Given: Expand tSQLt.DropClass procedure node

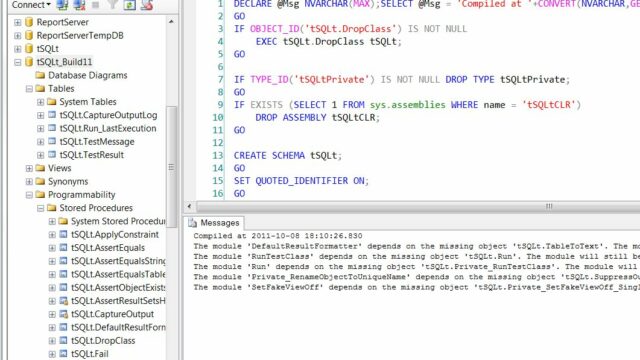Looking at the screenshot, I should (52, 340).
